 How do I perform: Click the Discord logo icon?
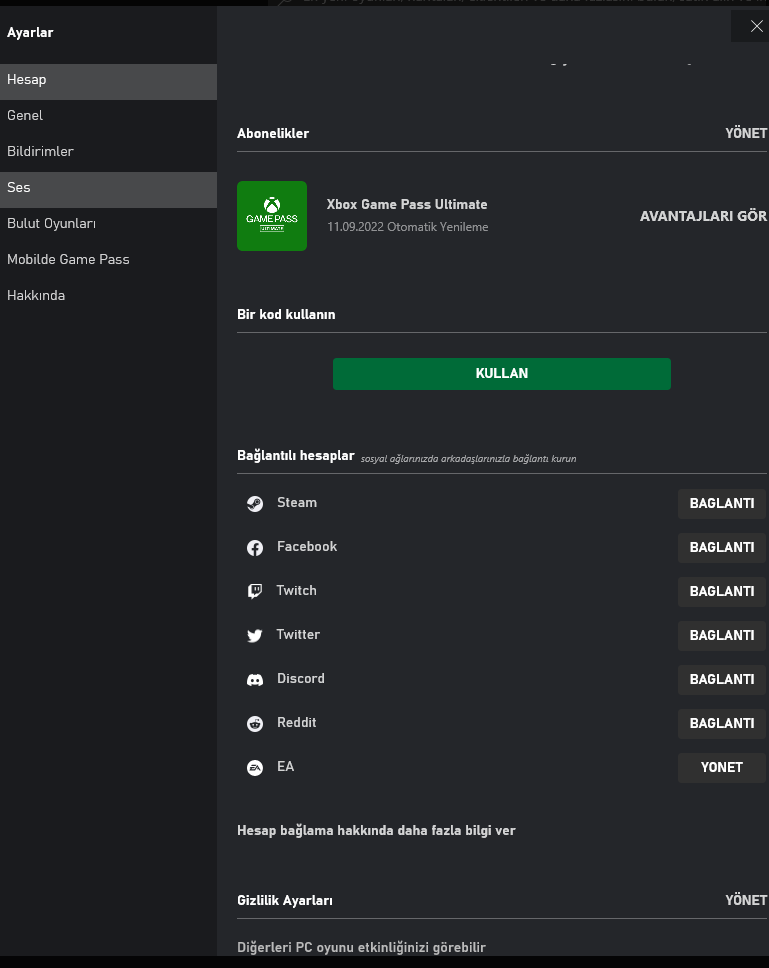coord(255,680)
